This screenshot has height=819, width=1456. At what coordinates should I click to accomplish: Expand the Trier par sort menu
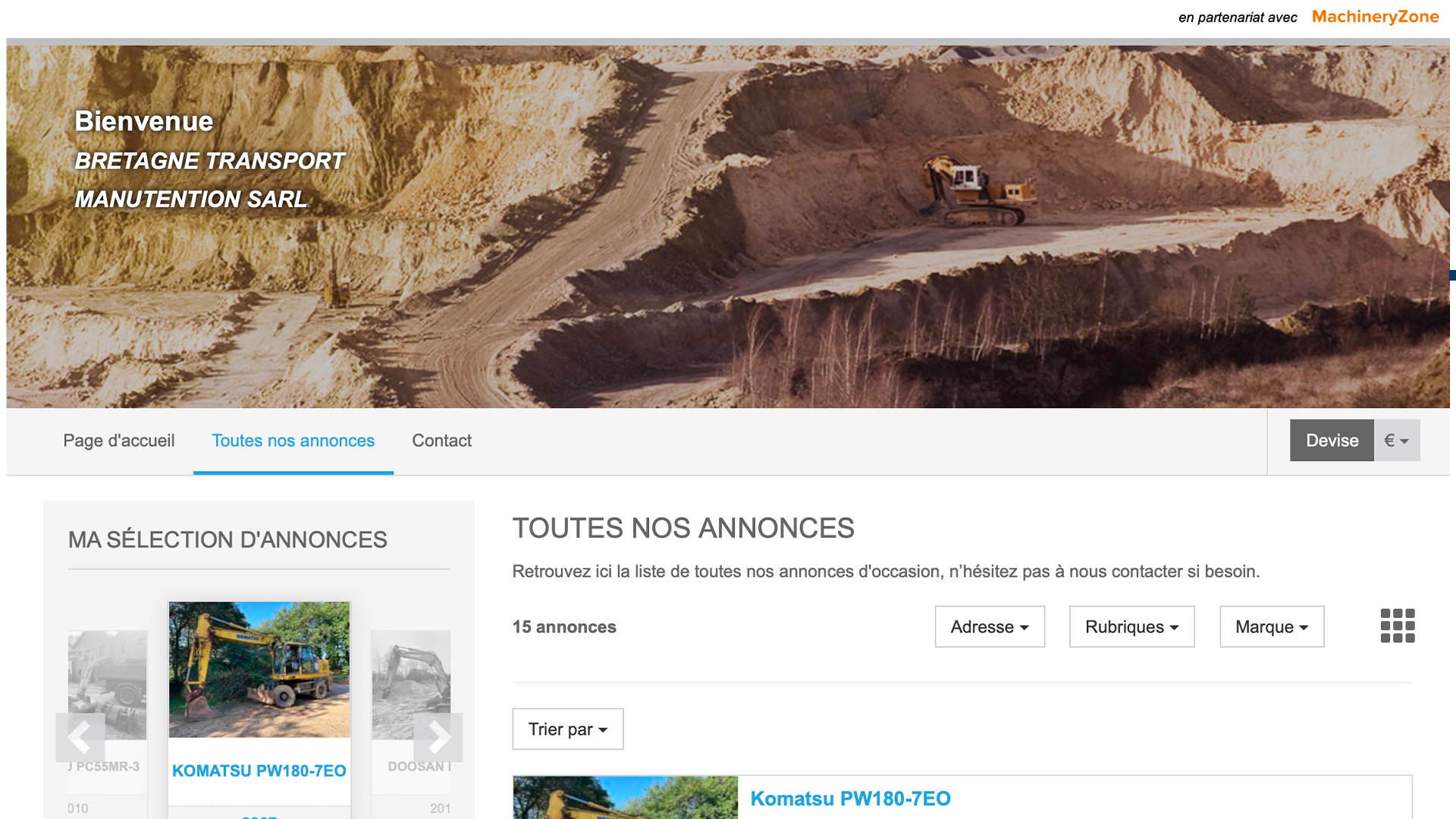568,729
